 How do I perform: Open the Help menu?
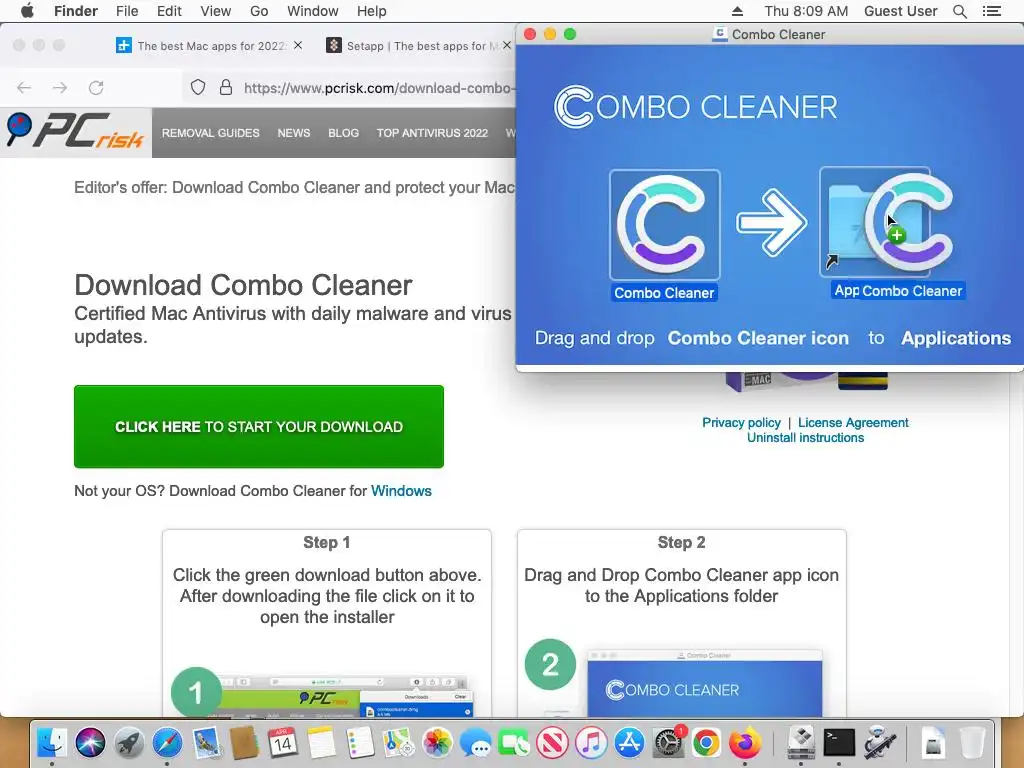[372, 11]
